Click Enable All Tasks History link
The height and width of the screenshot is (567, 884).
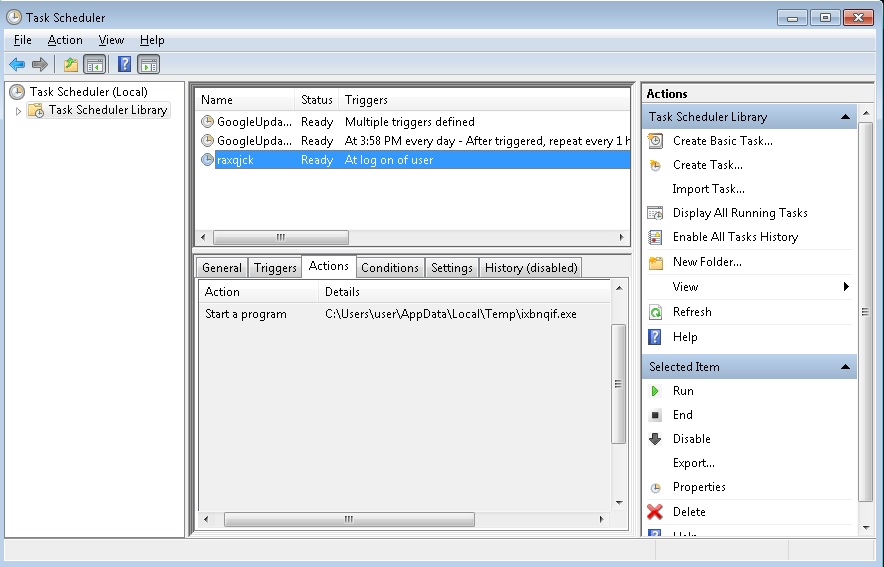[x=735, y=237]
